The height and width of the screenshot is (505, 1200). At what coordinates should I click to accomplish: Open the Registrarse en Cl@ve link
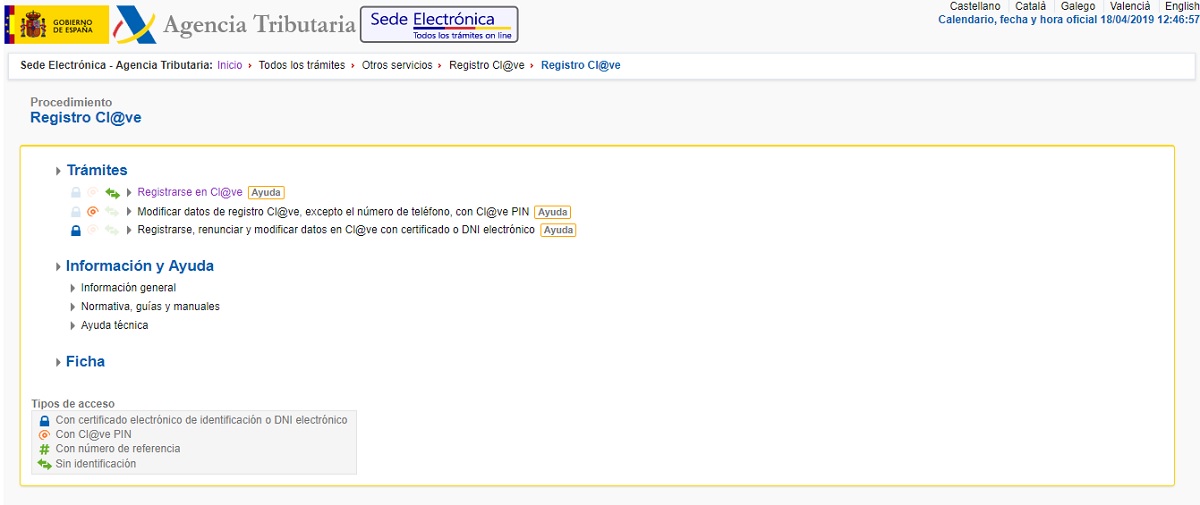click(190, 193)
